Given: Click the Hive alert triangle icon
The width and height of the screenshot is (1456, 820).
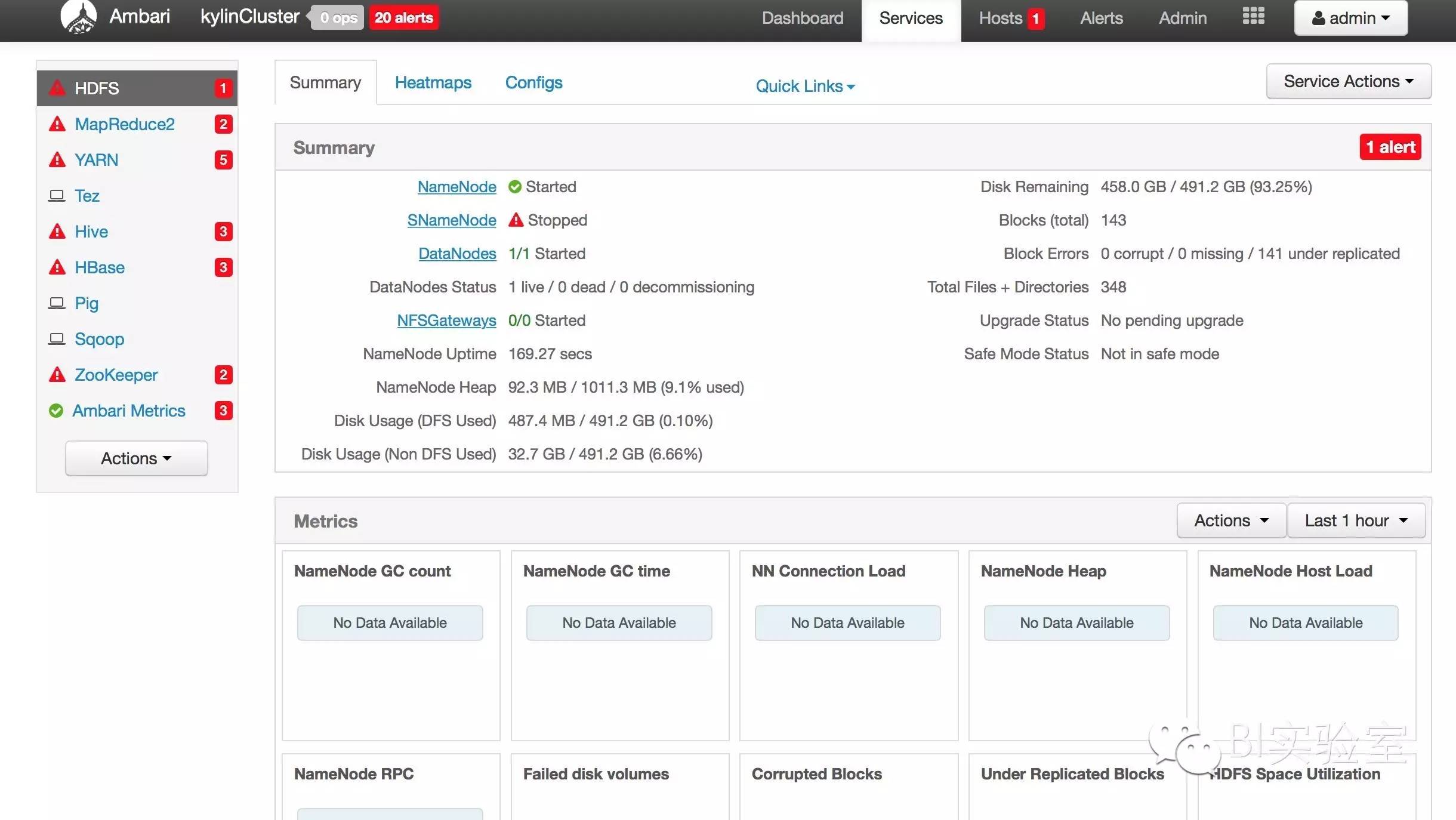Looking at the screenshot, I should pos(57,232).
